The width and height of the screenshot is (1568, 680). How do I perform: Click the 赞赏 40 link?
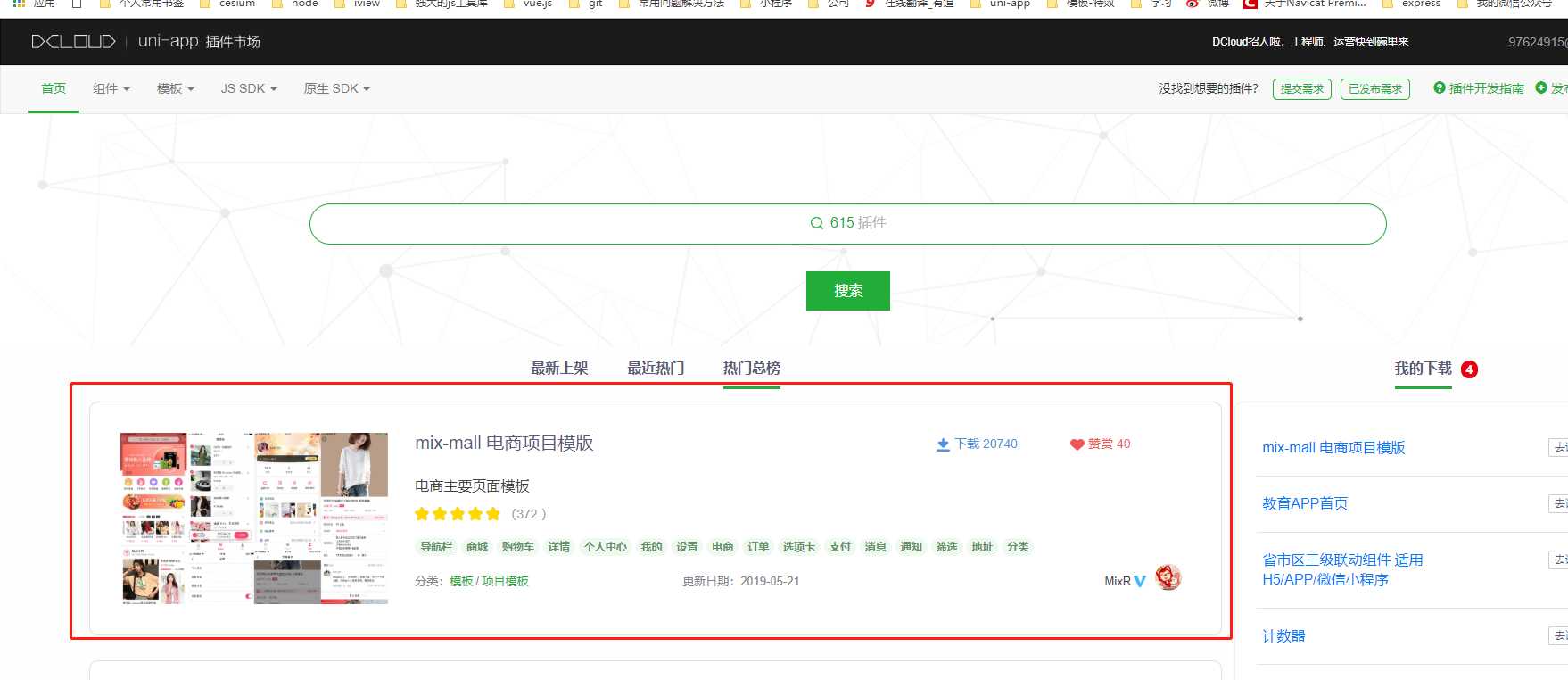click(1100, 444)
